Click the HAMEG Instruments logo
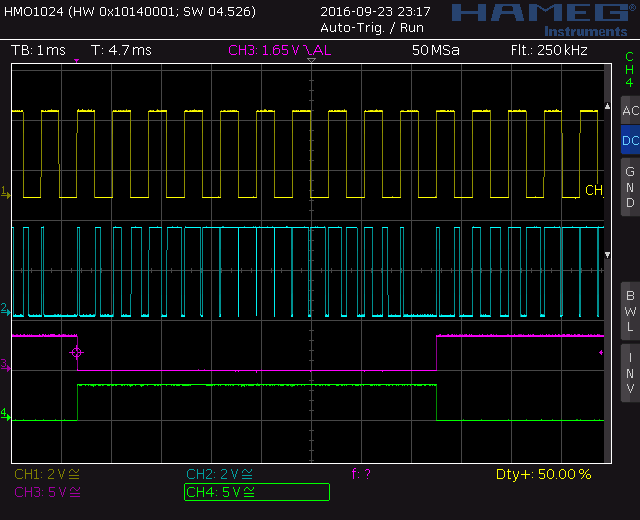The height and width of the screenshot is (520, 640). click(538, 18)
